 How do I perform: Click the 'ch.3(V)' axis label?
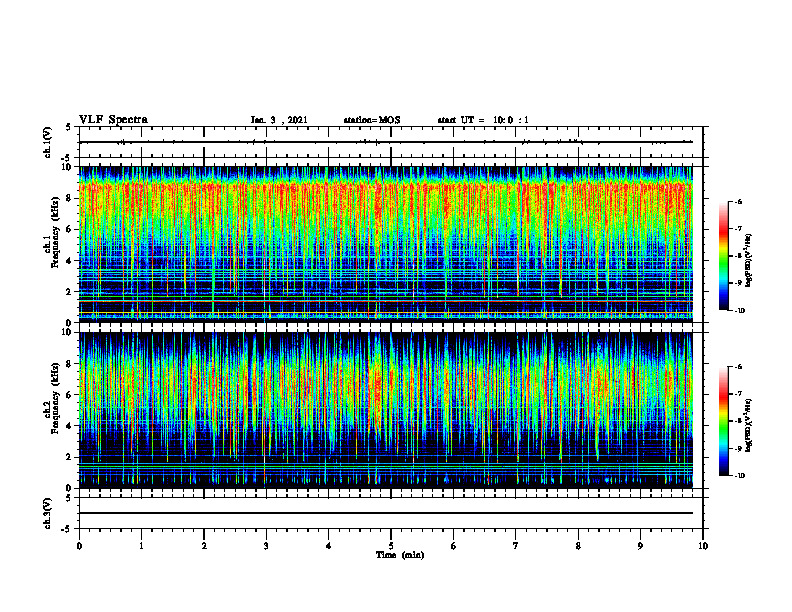point(48,513)
